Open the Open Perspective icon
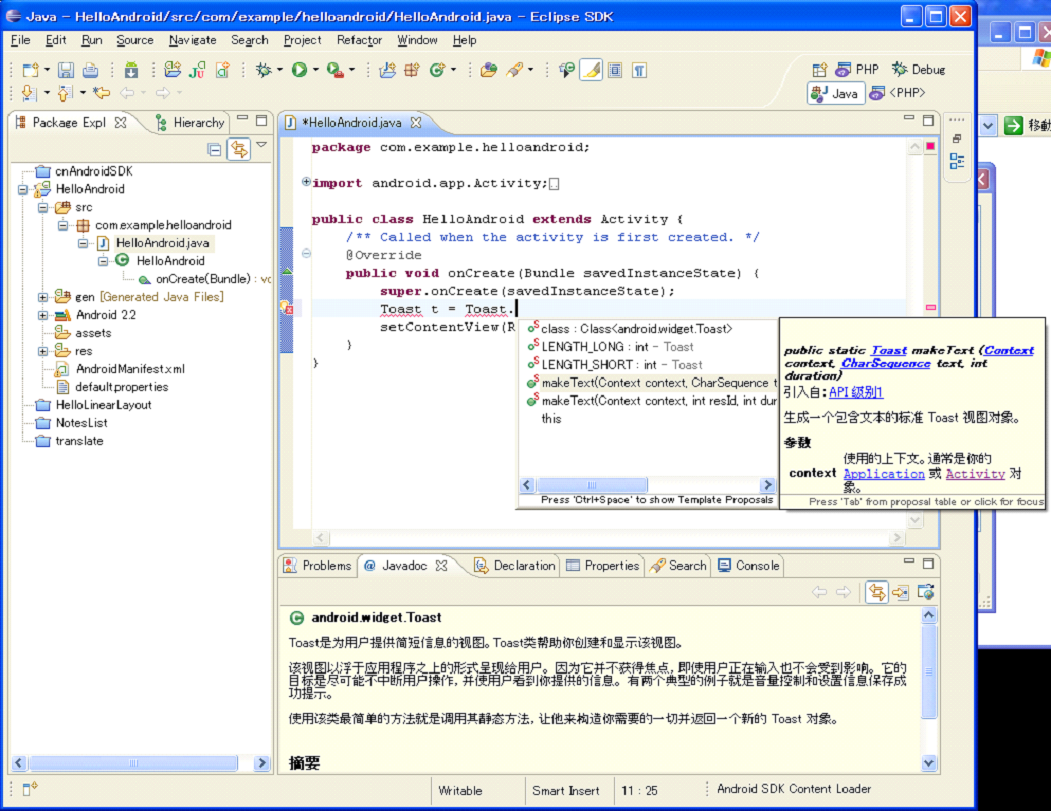The image size is (1052, 812). [x=820, y=70]
